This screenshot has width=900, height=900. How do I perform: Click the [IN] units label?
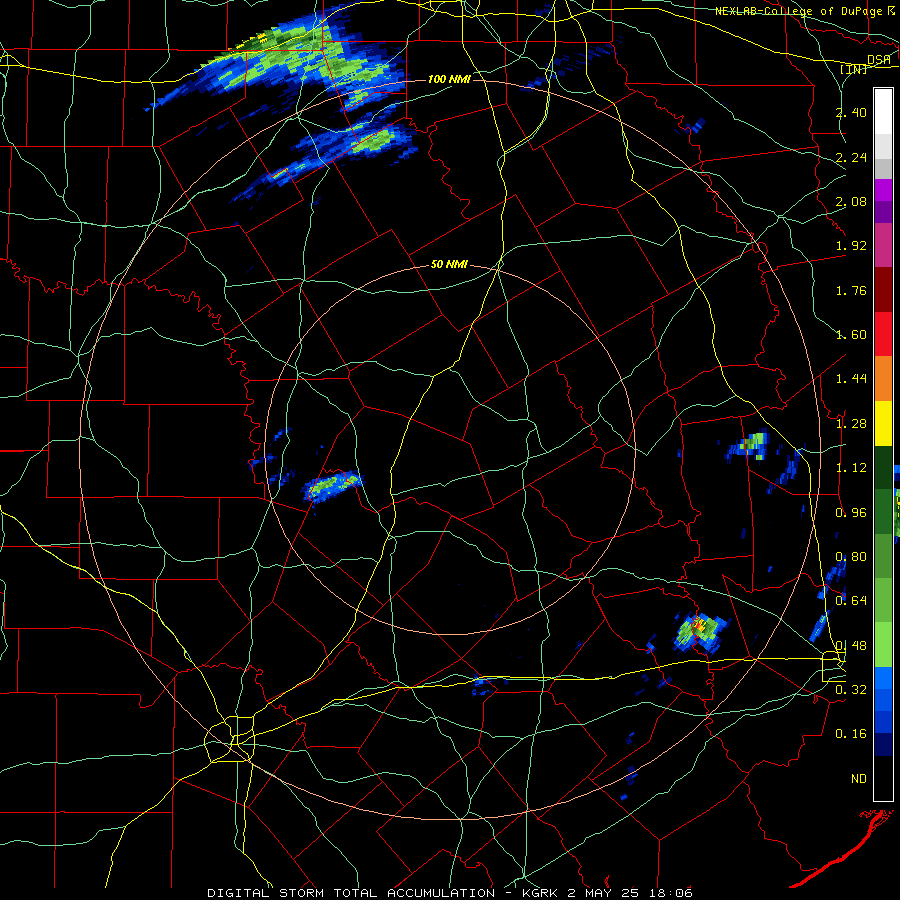[x=854, y=69]
